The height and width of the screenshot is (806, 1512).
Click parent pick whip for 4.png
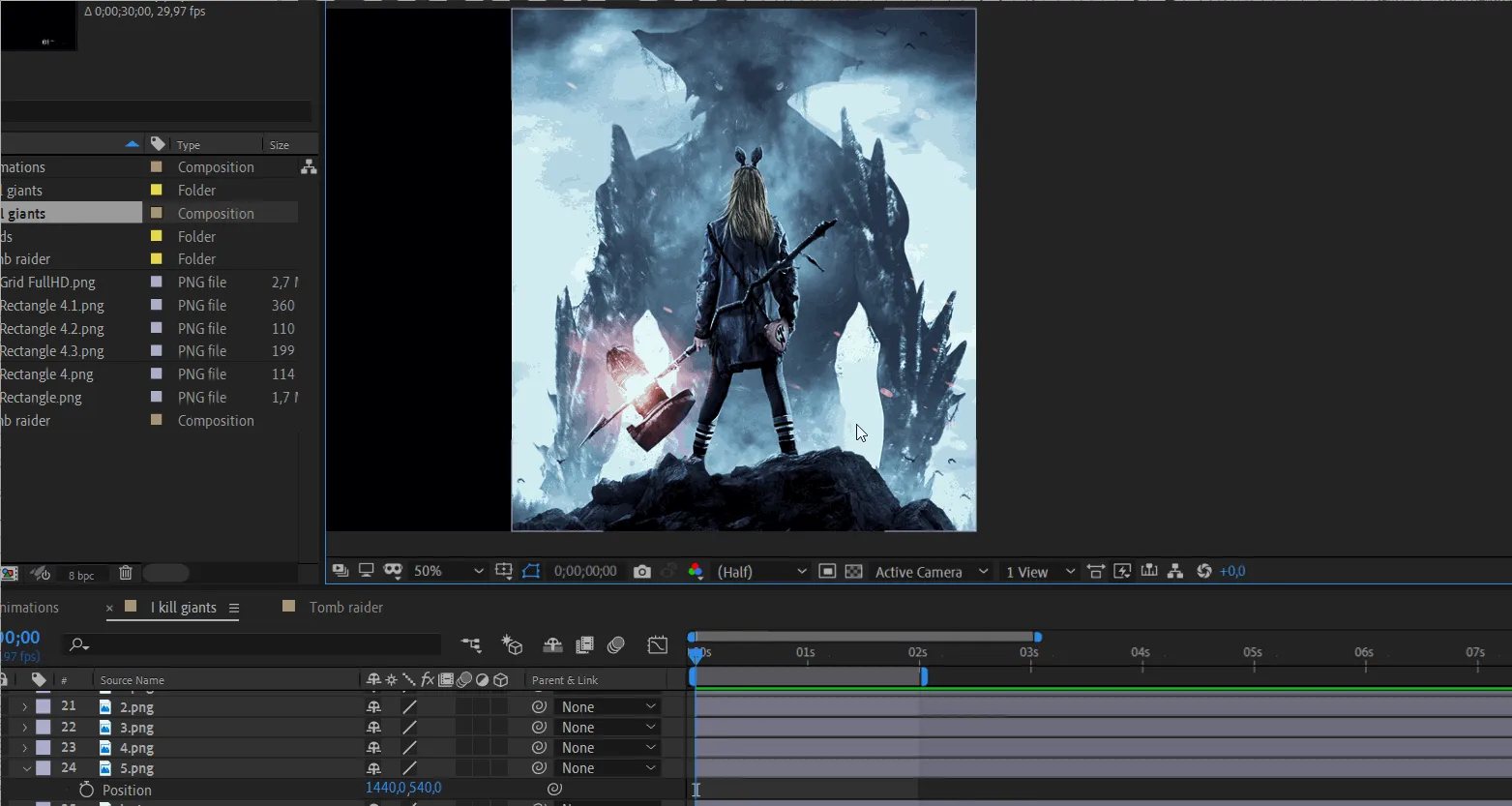click(x=539, y=748)
